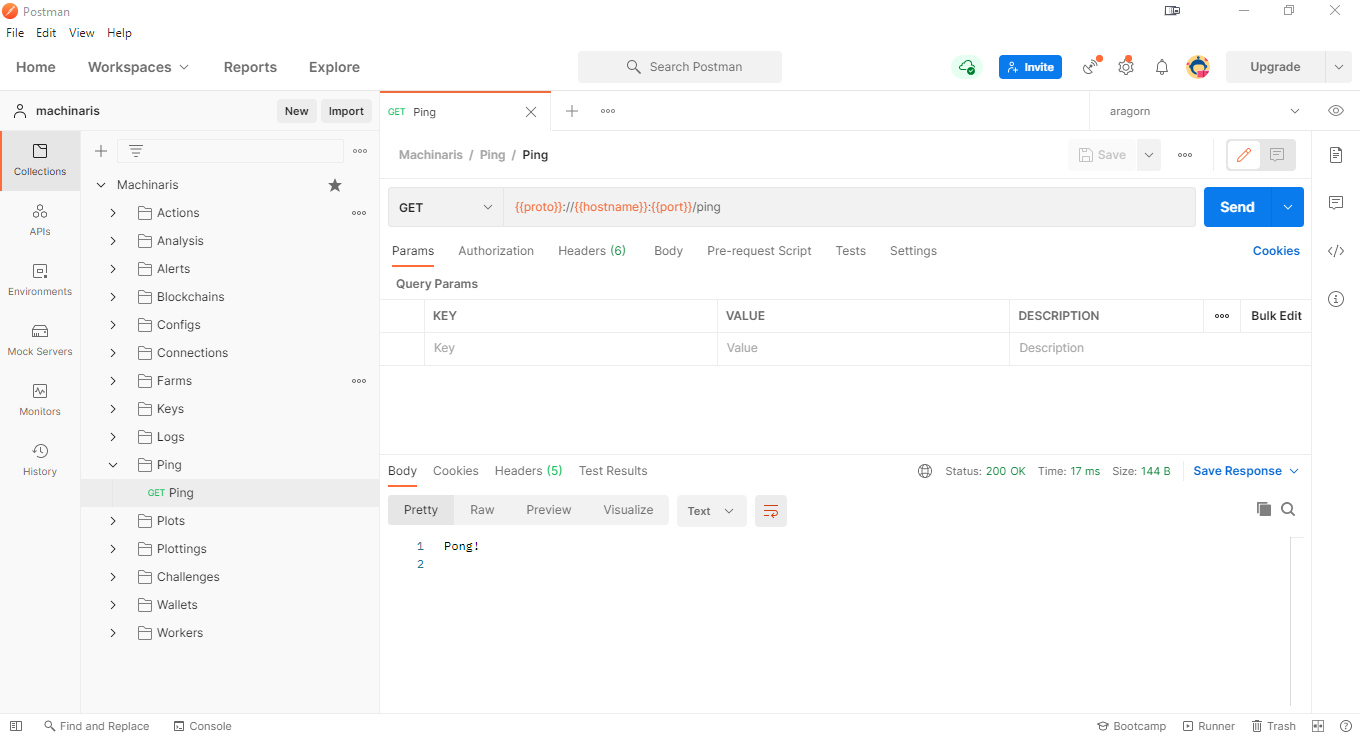The width and height of the screenshot is (1360, 738).
Task: Switch to the Authorization tab
Action: [496, 251]
